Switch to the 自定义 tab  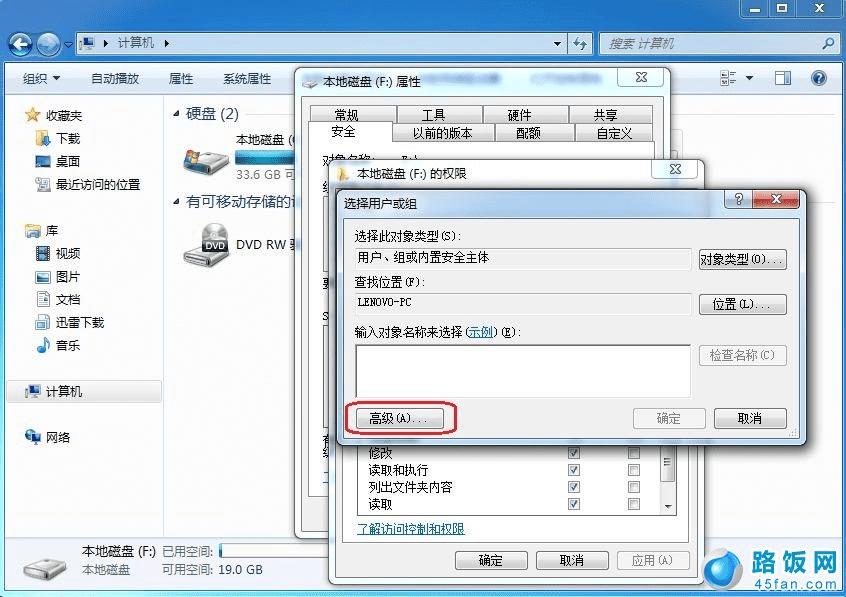(x=614, y=133)
